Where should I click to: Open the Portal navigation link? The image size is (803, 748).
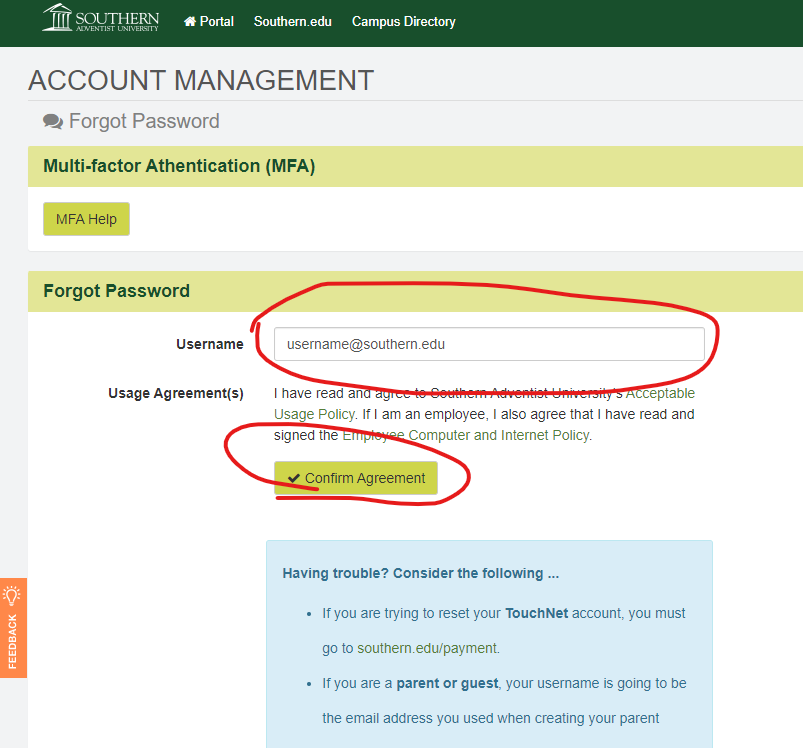tap(216, 21)
